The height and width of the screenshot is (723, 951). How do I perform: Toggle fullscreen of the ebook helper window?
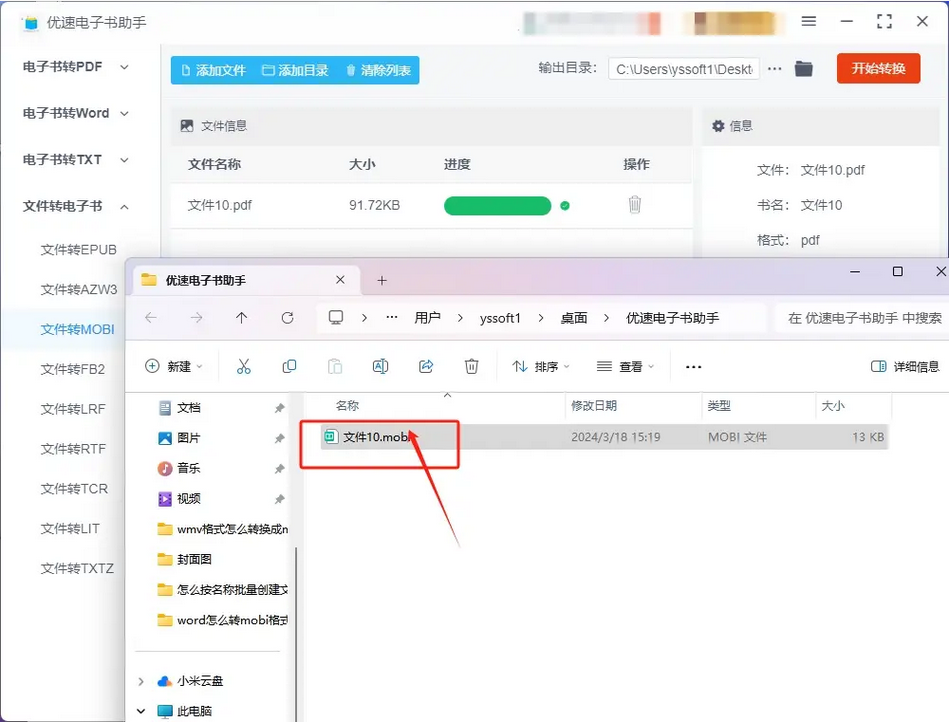point(884,22)
